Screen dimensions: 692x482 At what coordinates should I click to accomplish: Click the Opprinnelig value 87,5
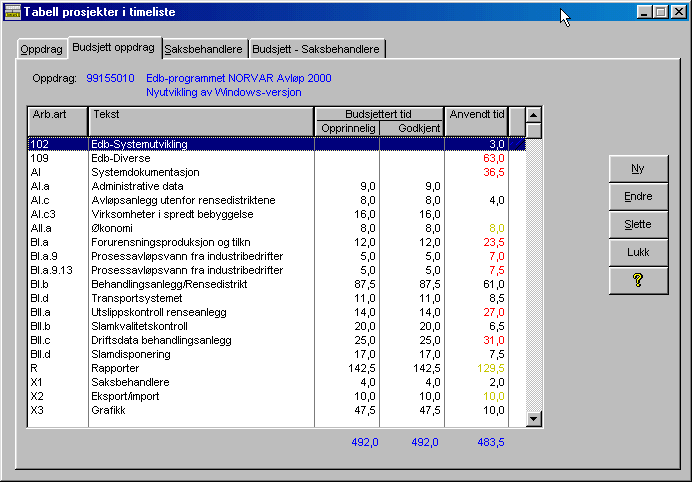point(365,284)
